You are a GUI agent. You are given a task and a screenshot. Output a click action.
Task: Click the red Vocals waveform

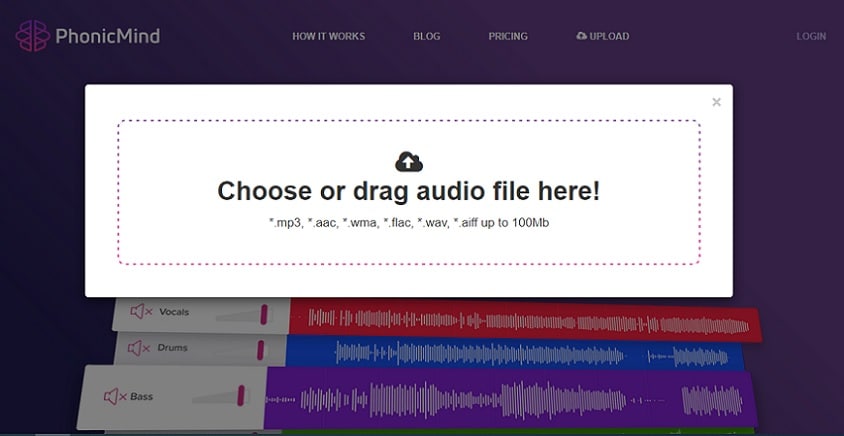tap(525, 321)
